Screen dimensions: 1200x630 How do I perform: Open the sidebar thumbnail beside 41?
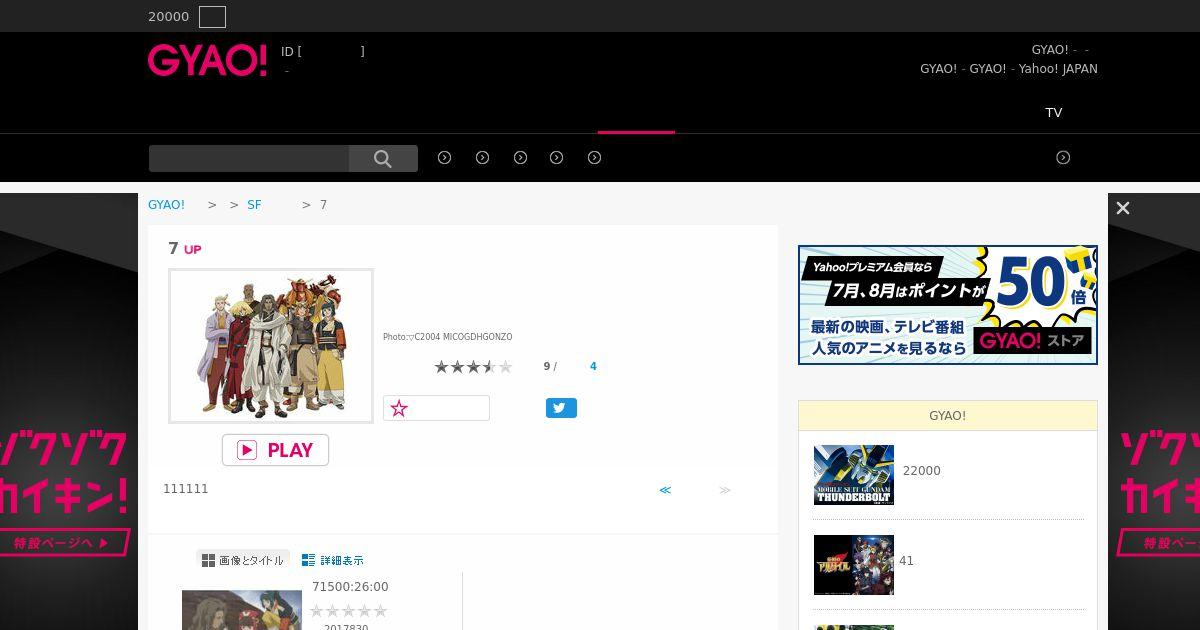coord(854,565)
